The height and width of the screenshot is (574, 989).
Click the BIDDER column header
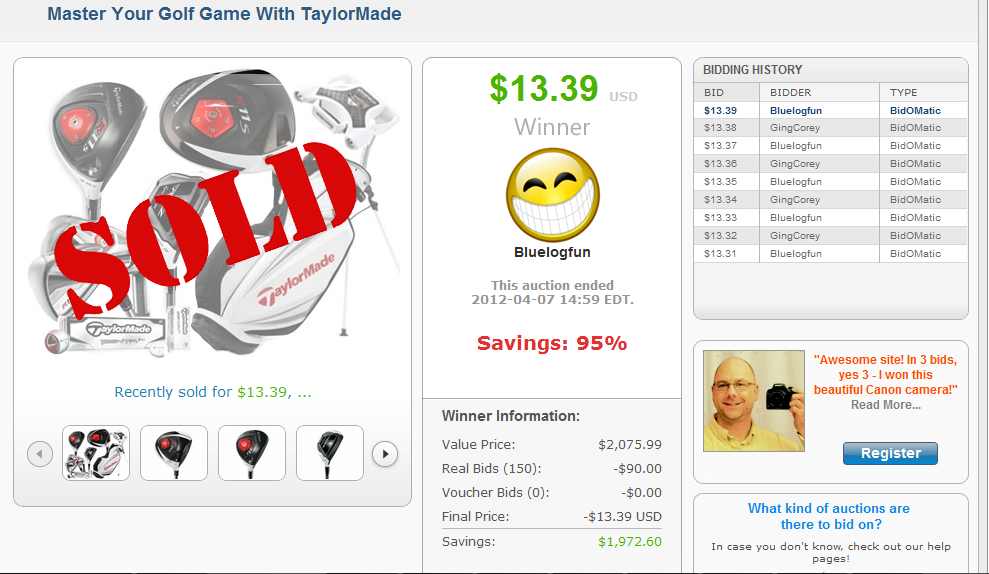click(x=791, y=92)
